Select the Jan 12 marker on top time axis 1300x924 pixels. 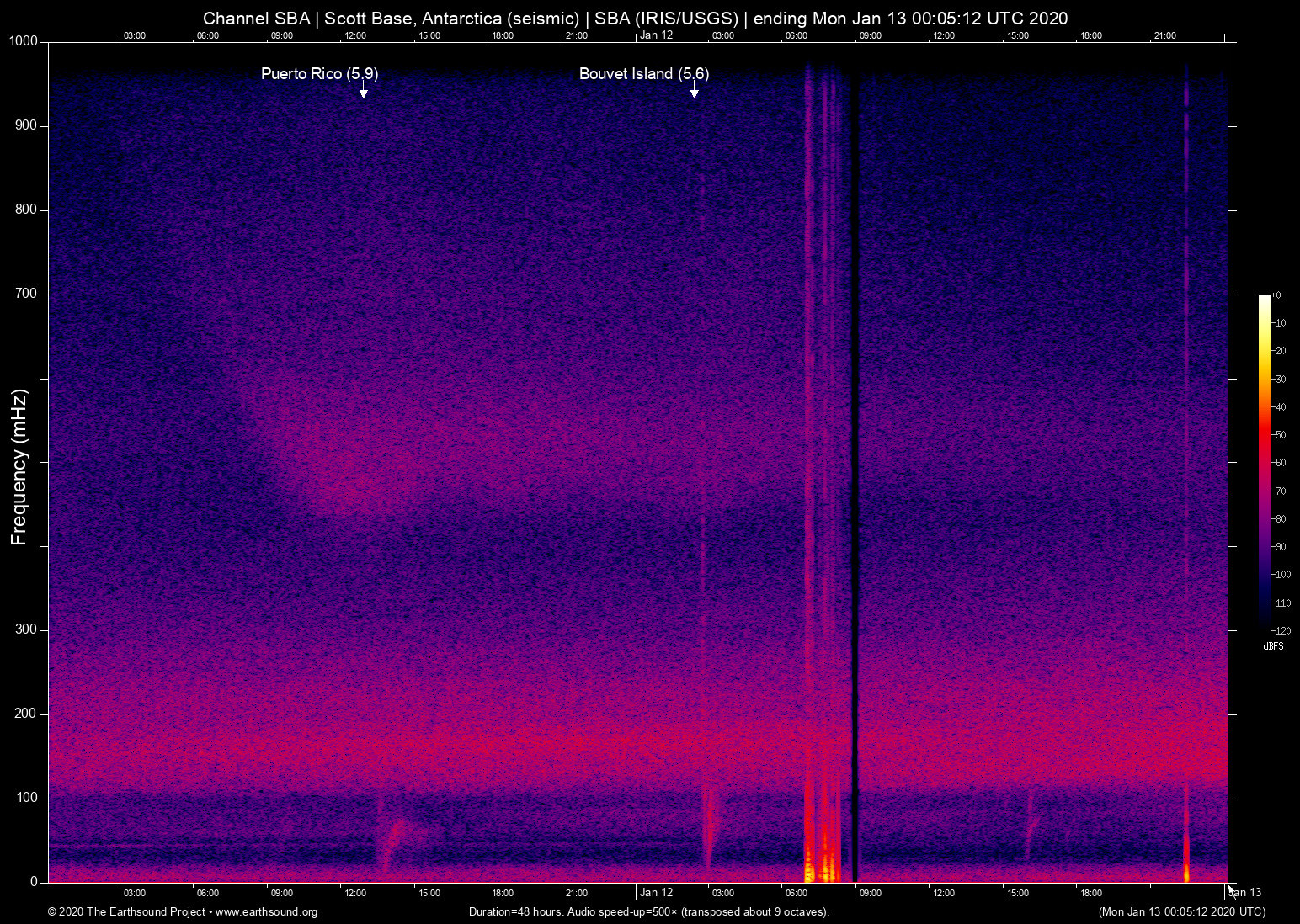tap(656, 35)
